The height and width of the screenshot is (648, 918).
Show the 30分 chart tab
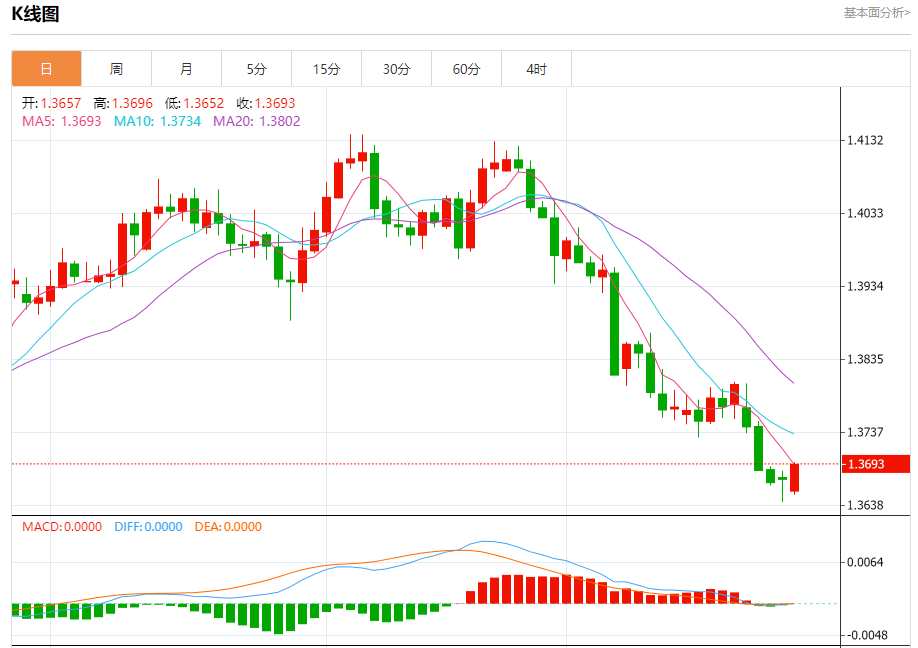(x=396, y=69)
